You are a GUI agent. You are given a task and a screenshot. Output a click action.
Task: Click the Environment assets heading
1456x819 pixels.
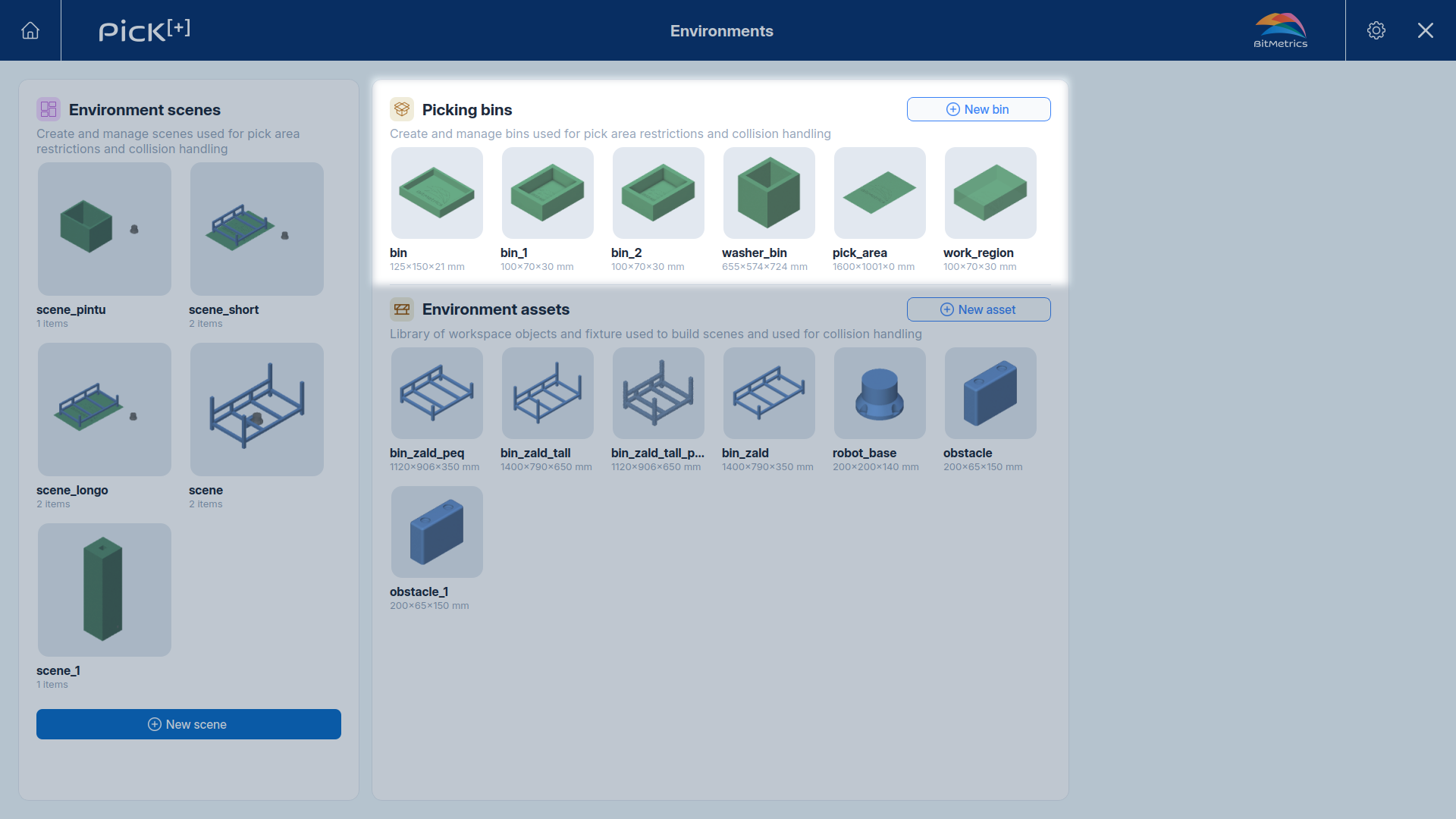496,309
